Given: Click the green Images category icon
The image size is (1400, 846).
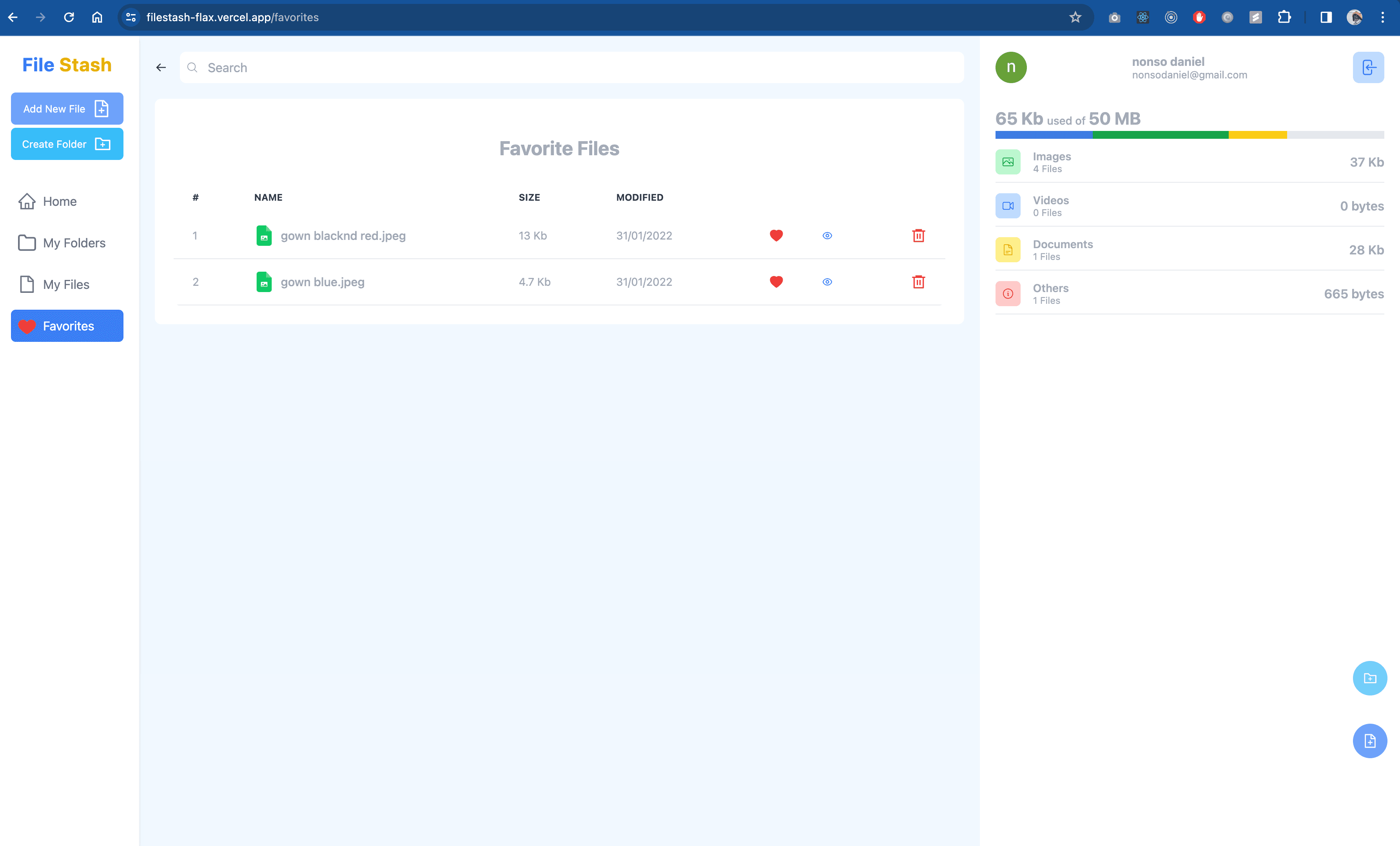Looking at the screenshot, I should pyautogui.click(x=1007, y=162).
